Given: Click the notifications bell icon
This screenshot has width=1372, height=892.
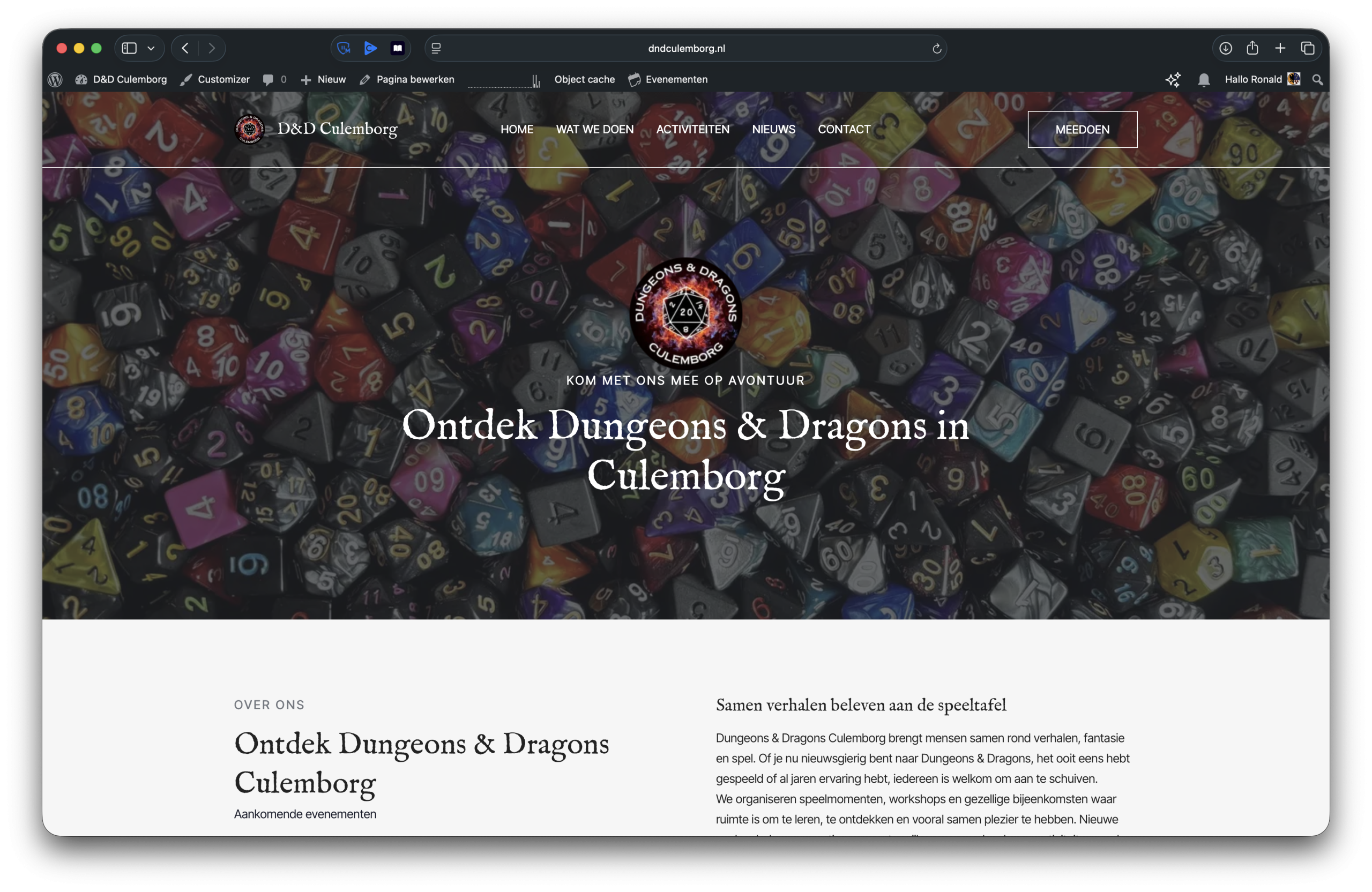Looking at the screenshot, I should tap(1204, 79).
